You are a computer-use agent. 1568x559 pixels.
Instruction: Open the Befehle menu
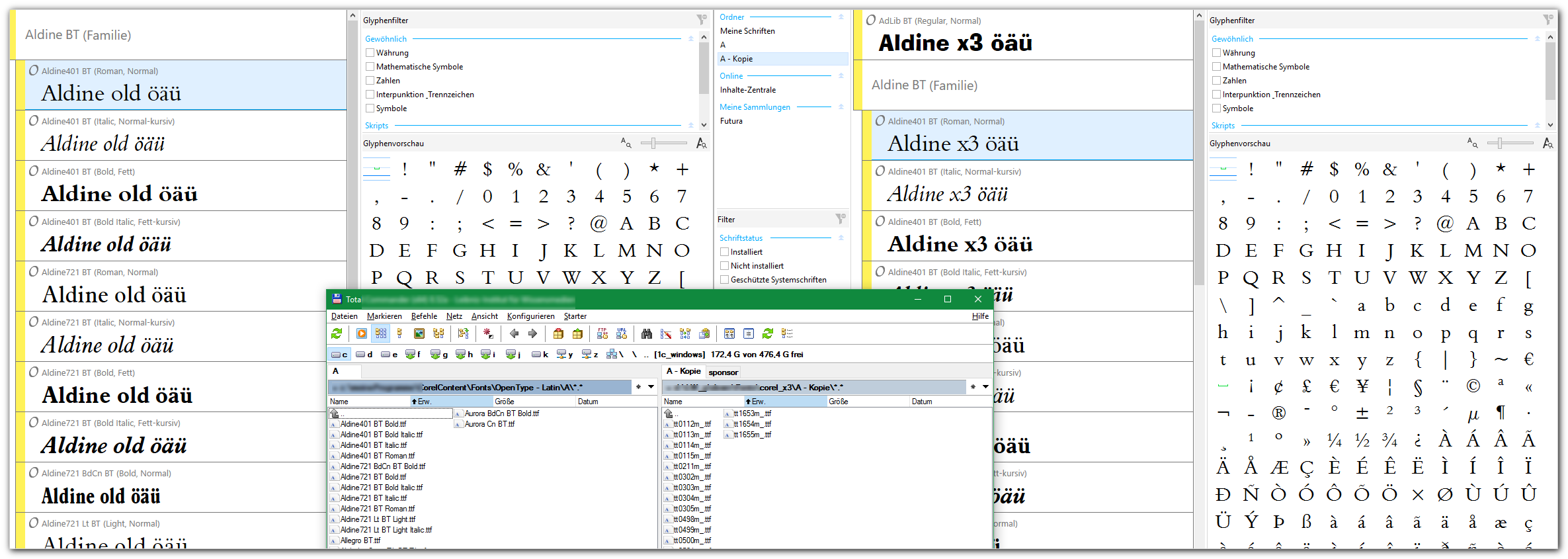click(x=424, y=316)
